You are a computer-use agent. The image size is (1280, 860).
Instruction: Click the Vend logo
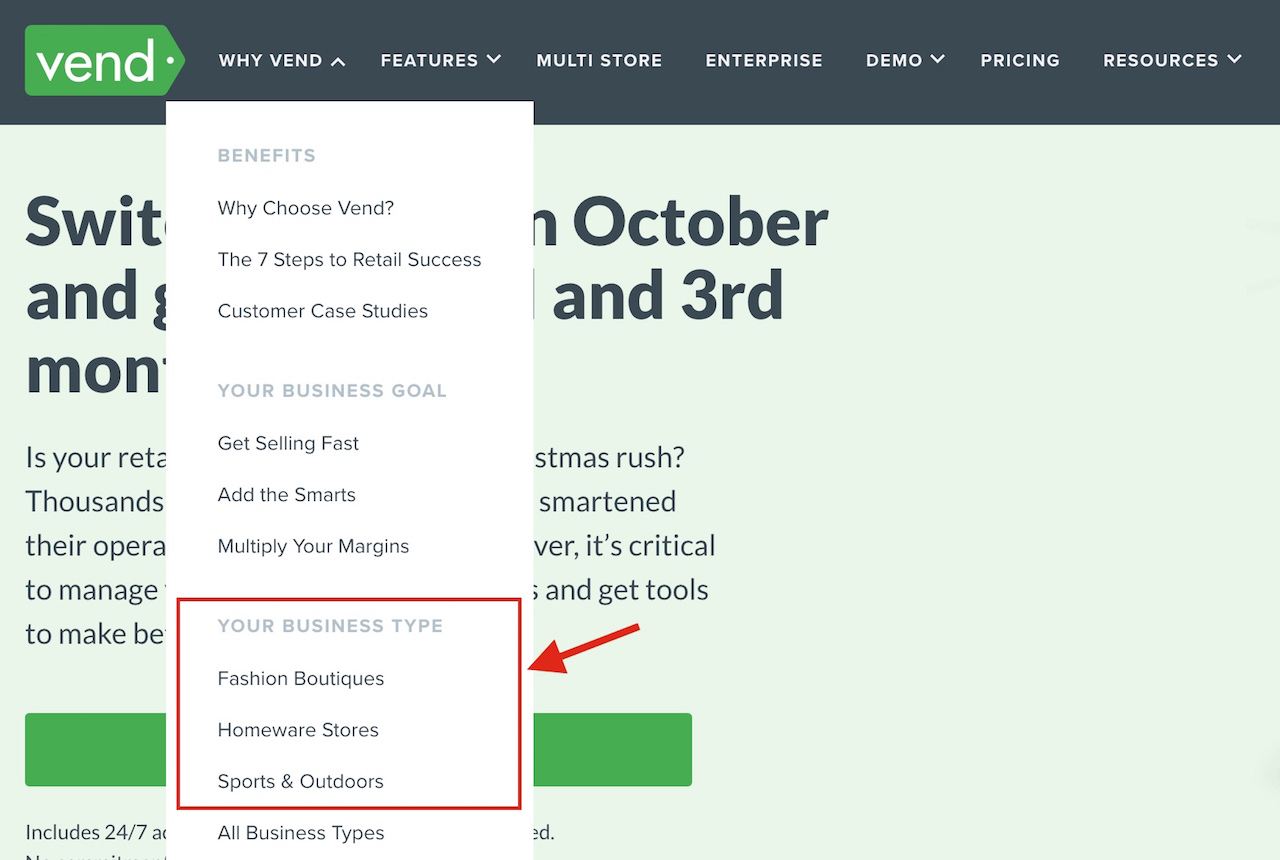(105, 60)
